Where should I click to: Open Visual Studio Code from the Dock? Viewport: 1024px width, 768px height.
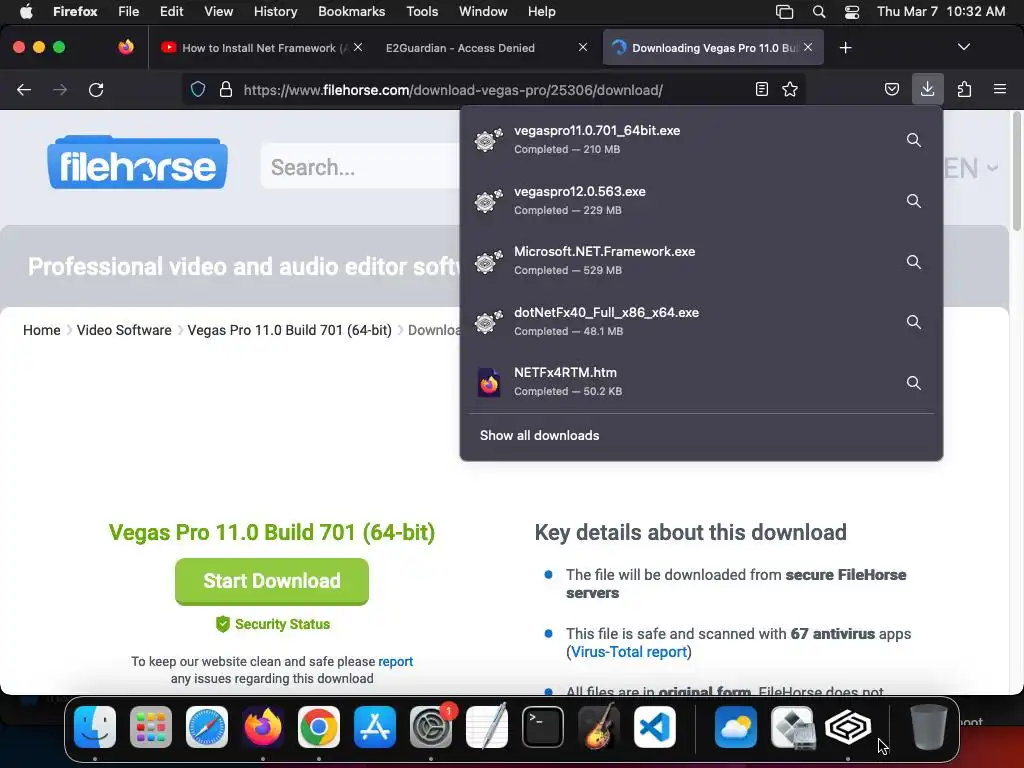point(654,727)
